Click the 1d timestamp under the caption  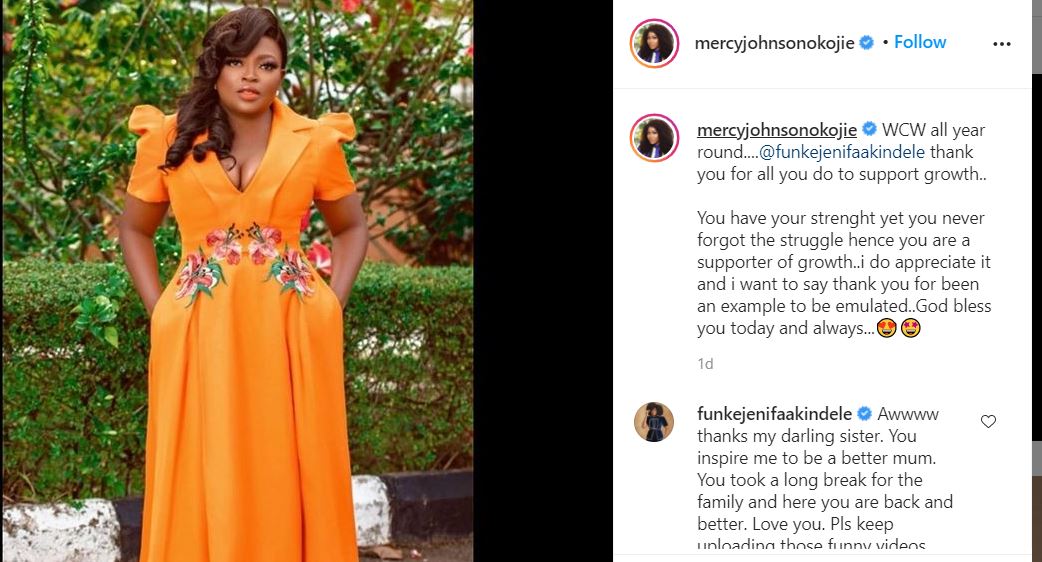pyautogui.click(x=705, y=363)
